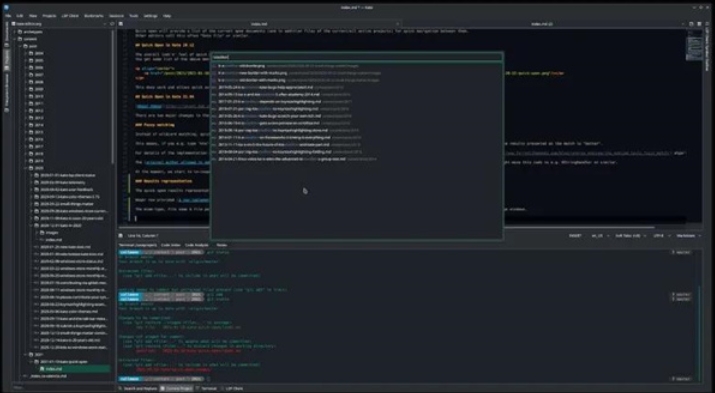Viewport: 715px width, 393px height.
Task: Switch to the Notes tab
Action: [221, 245]
